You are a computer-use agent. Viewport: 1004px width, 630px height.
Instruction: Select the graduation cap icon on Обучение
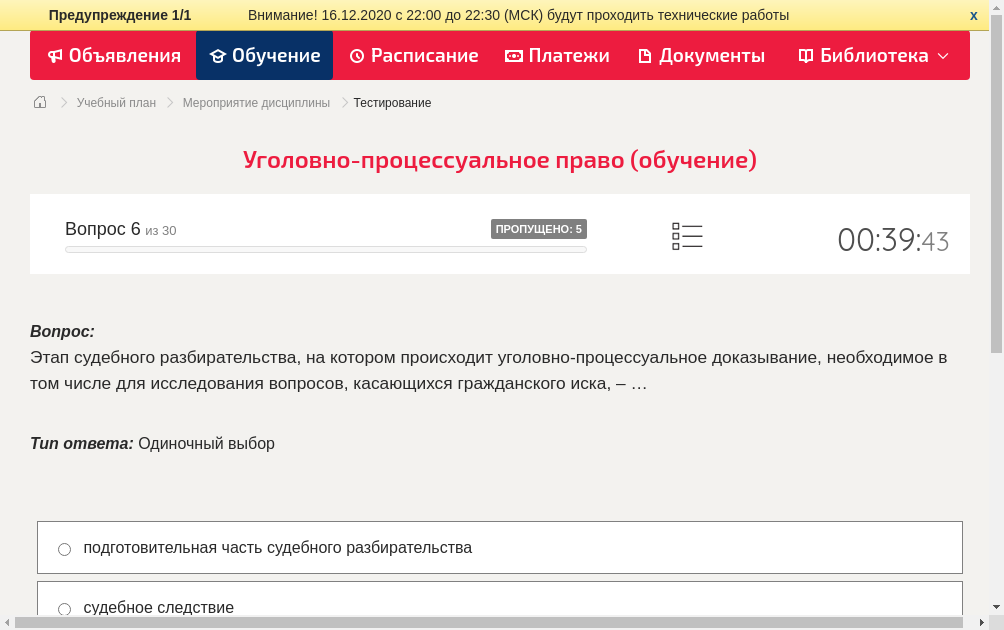(x=217, y=56)
